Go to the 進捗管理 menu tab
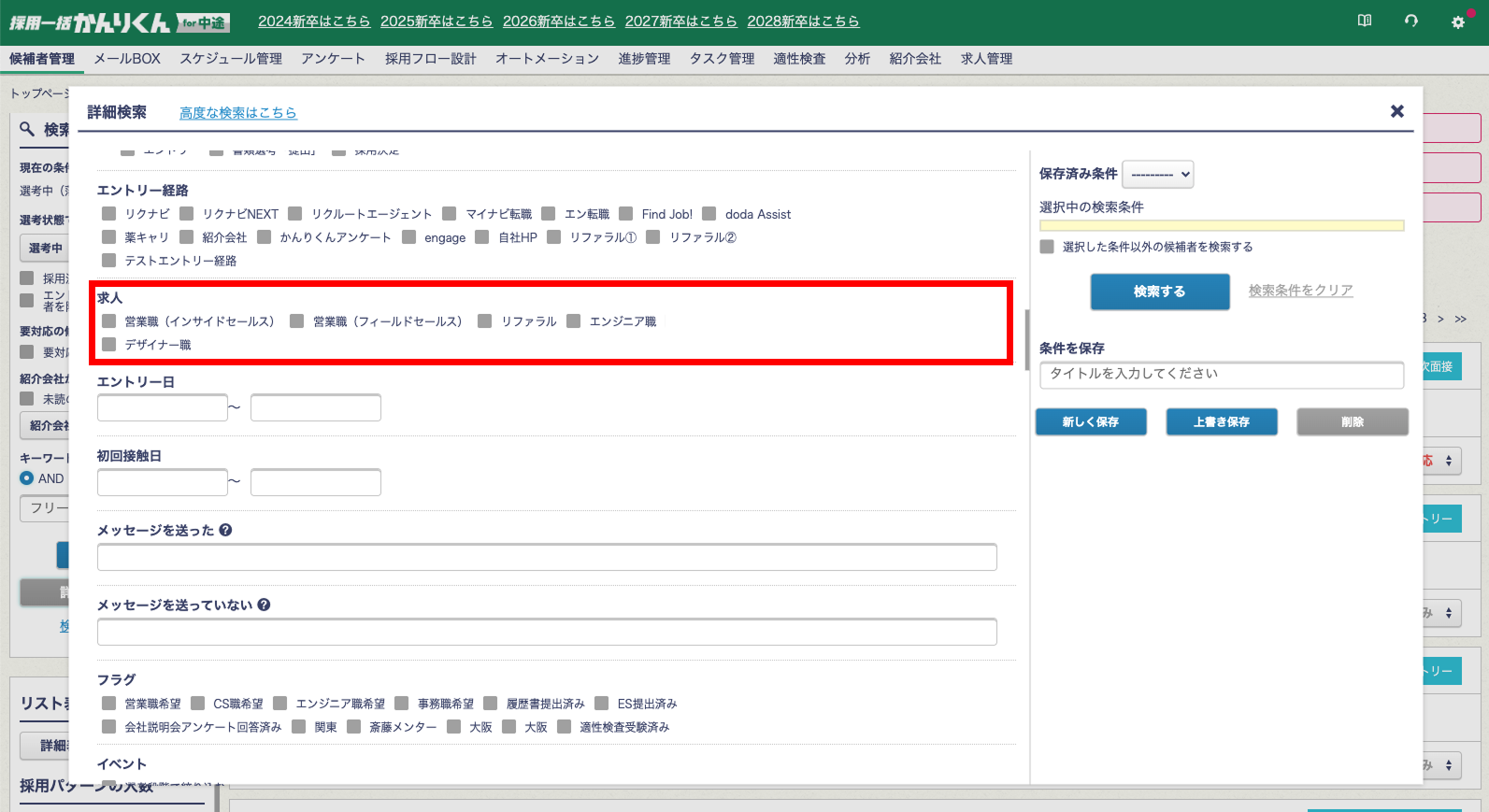The width and height of the screenshot is (1489, 812). [x=643, y=59]
